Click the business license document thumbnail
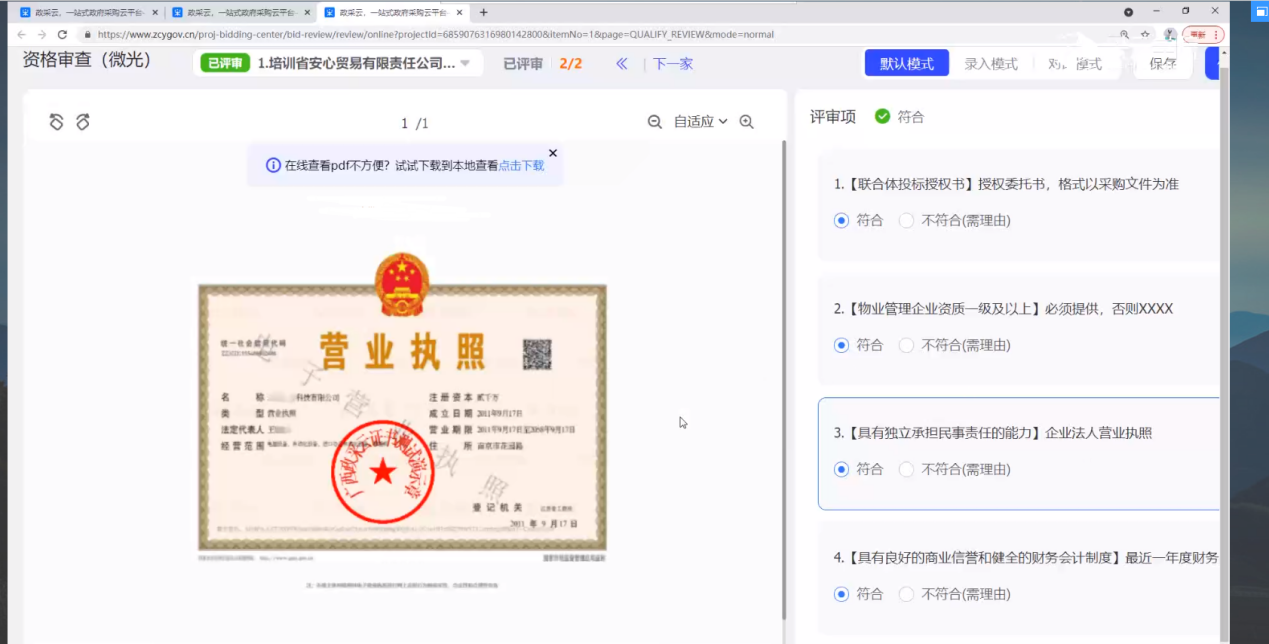 pyautogui.click(x=402, y=417)
